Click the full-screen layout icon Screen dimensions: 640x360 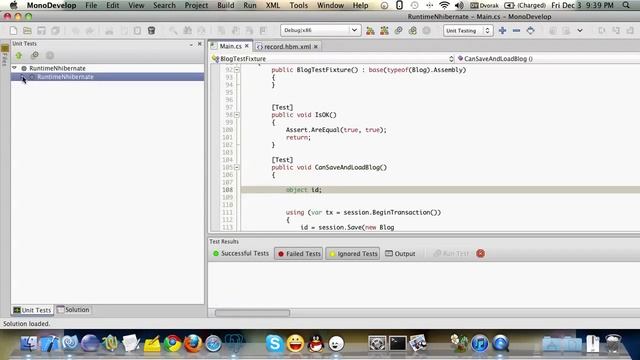(x=530, y=31)
